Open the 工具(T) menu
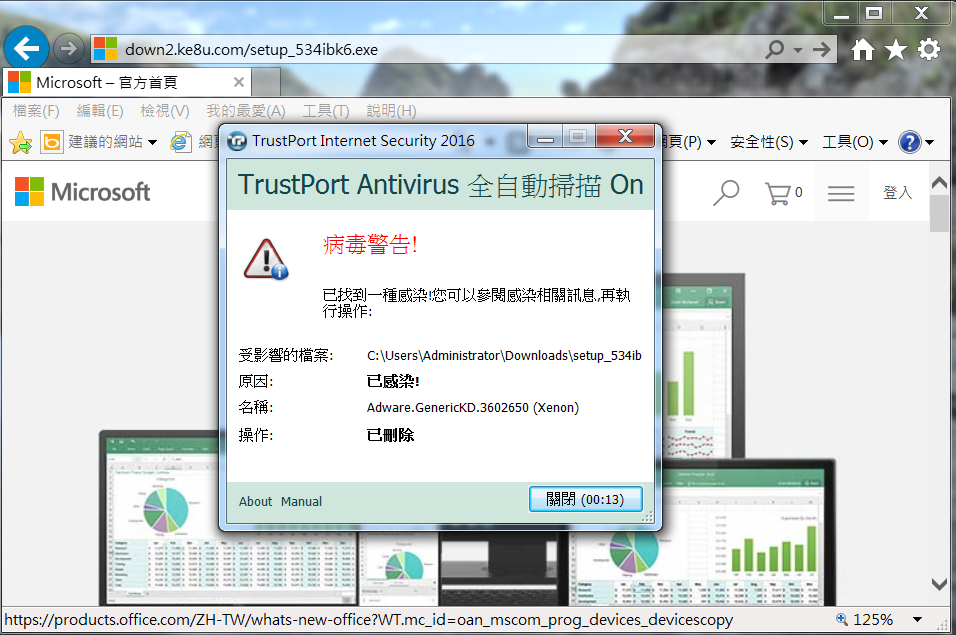Screen dimensions: 956x635 point(326,111)
